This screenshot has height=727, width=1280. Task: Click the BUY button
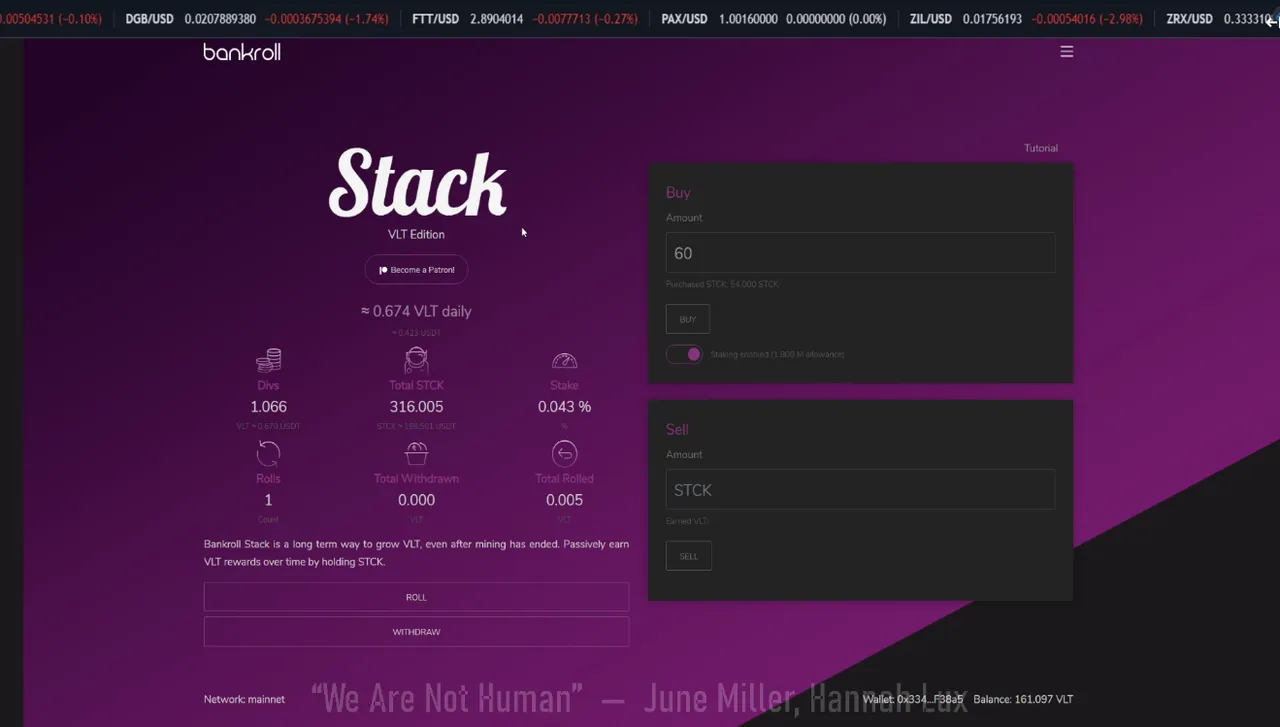(688, 319)
